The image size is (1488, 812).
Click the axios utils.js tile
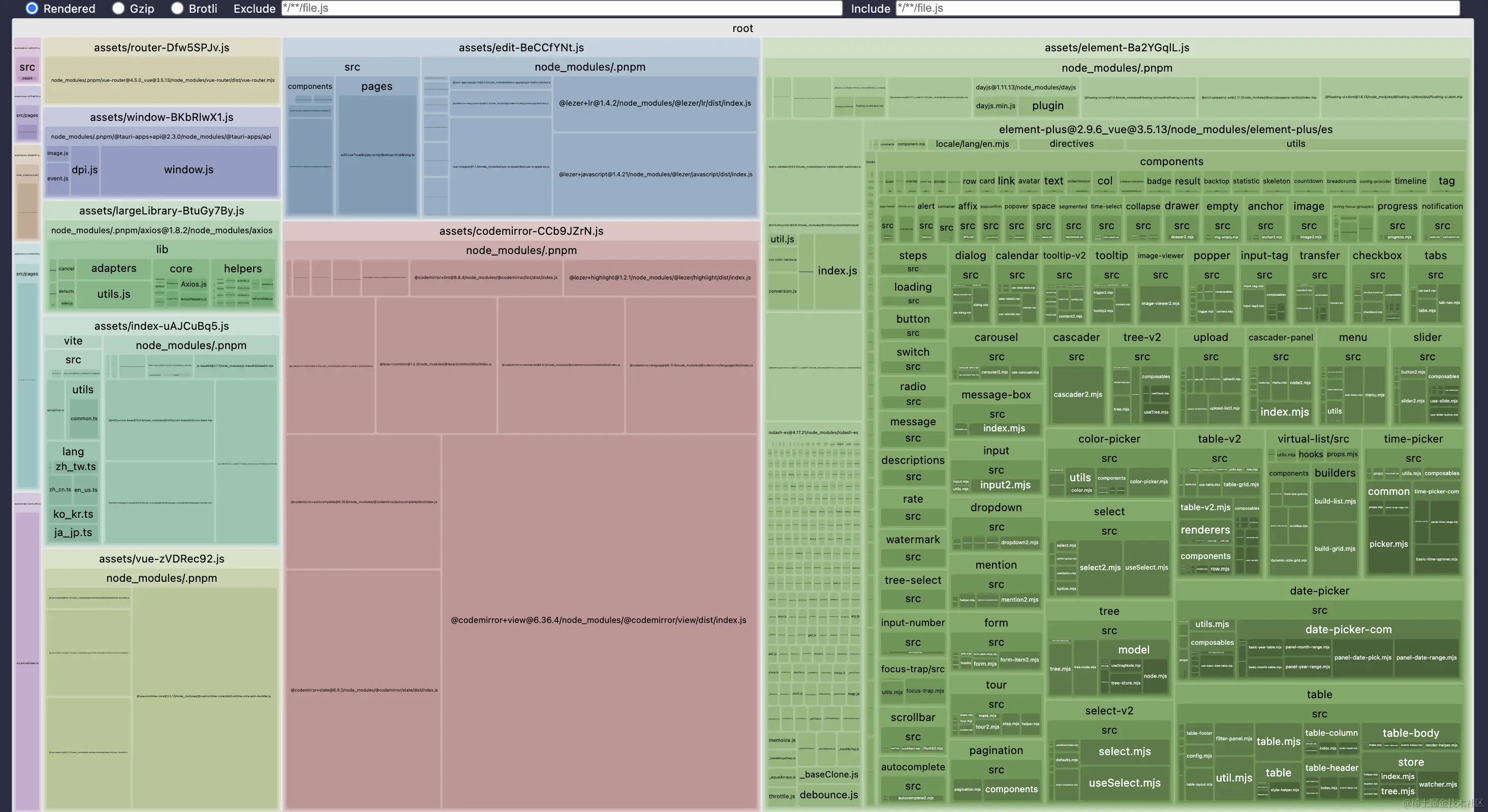click(113, 294)
